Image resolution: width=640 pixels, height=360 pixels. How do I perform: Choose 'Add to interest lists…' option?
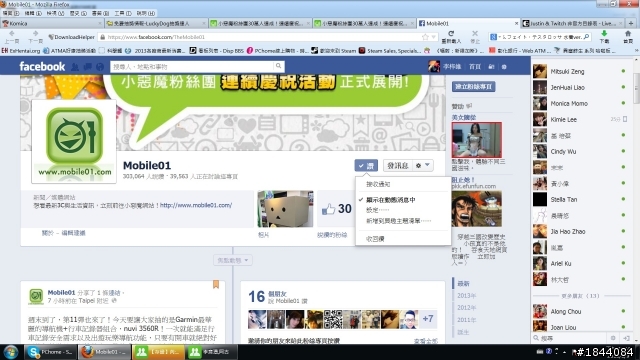click(x=398, y=221)
